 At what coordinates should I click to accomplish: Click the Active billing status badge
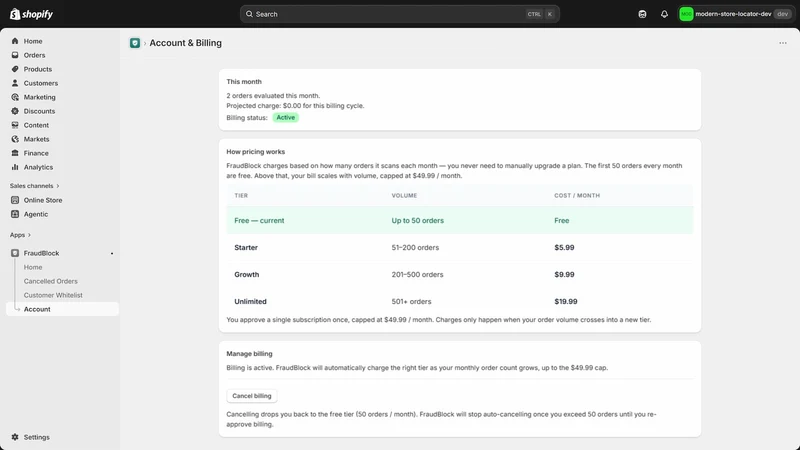(x=286, y=117)
